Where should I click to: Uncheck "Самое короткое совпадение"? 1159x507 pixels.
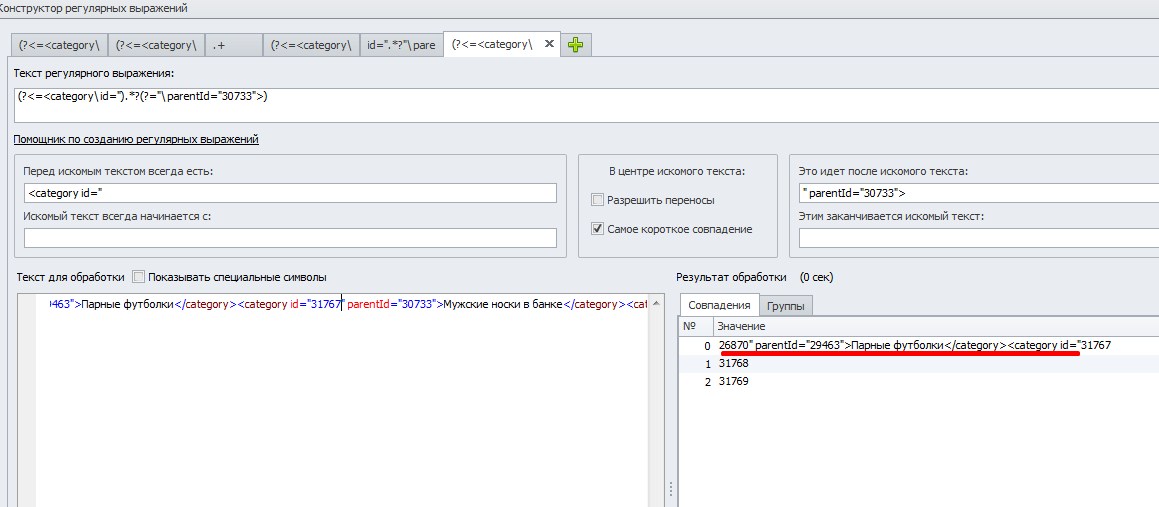click(598, 229)
